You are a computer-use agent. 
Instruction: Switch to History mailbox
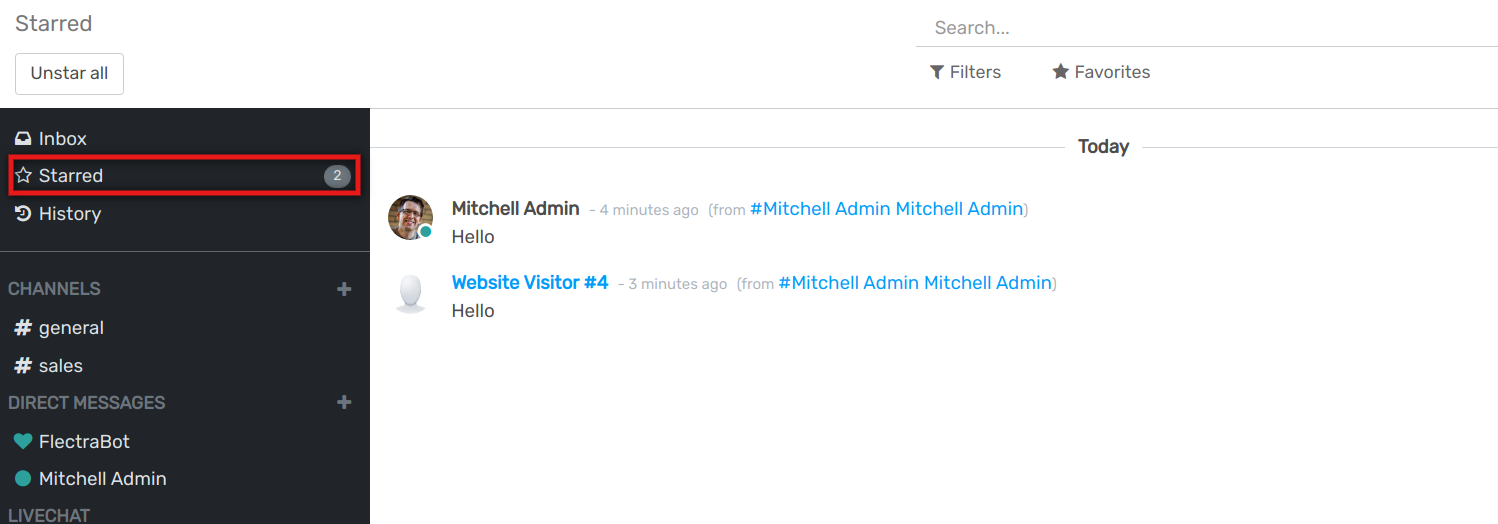point(70,214)
